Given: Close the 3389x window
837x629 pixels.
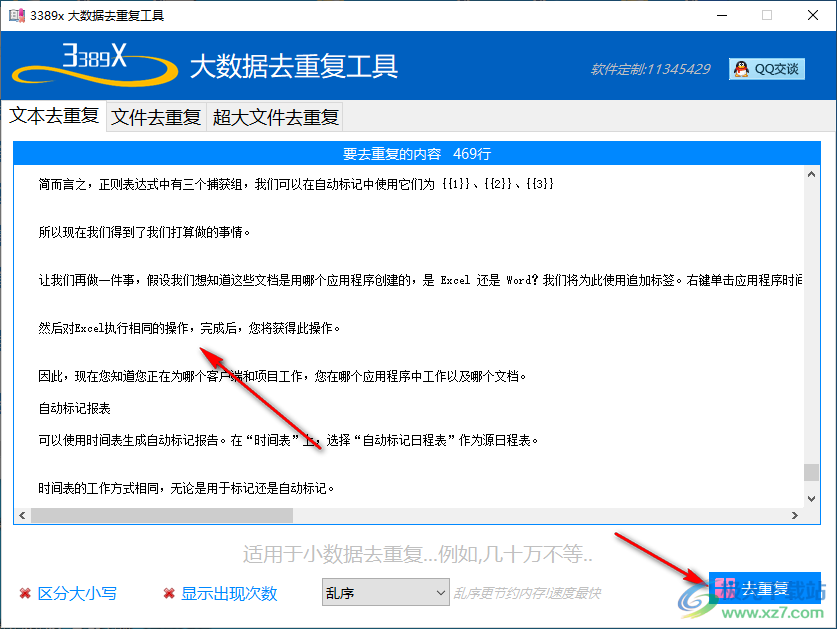Looking at the screenshot, I should [812, 15].
